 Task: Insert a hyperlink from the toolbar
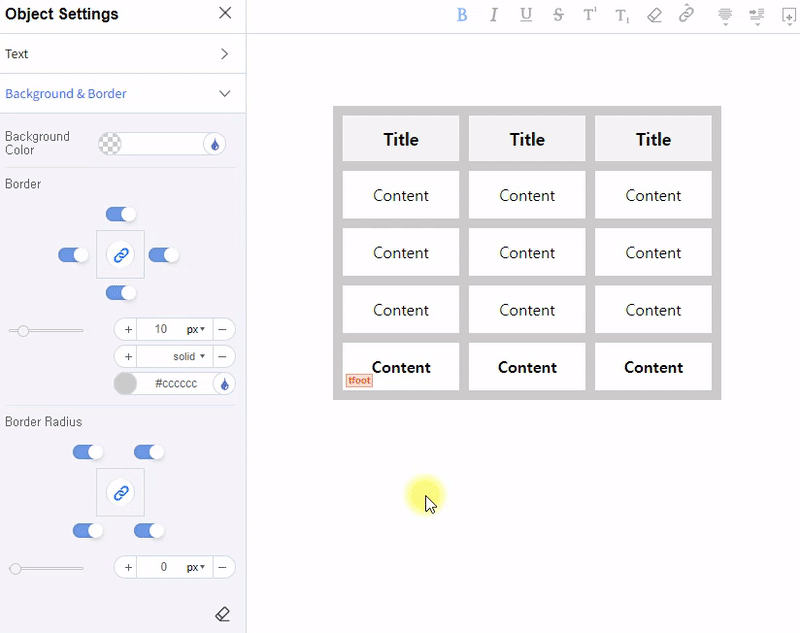[686, 15]
